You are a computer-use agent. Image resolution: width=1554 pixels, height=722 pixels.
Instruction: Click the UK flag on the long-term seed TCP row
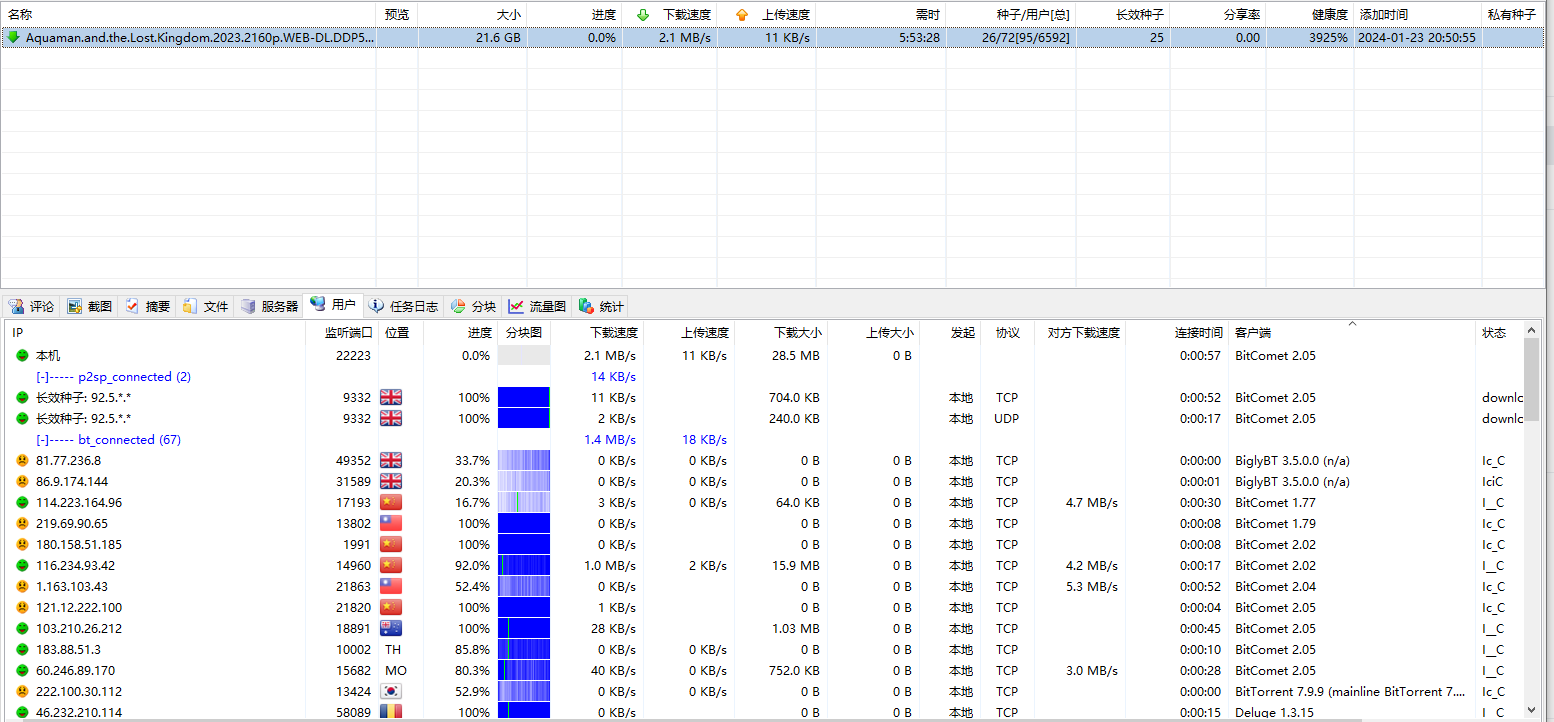(x=391, y=398)
